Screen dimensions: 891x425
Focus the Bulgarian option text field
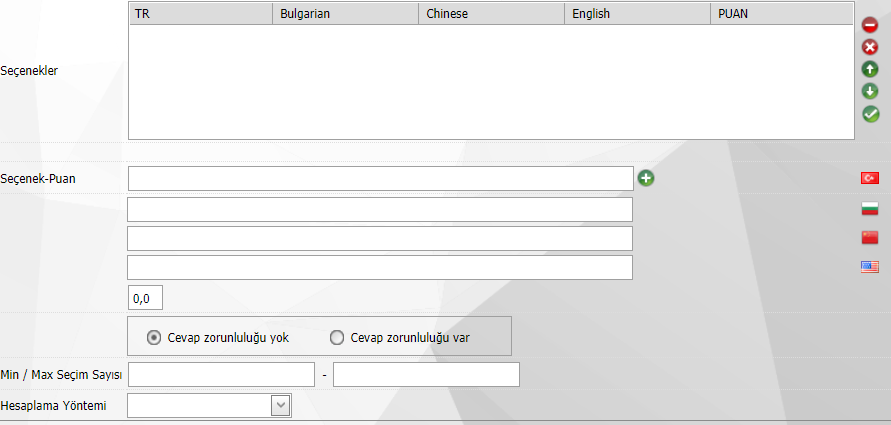[380, 209]
